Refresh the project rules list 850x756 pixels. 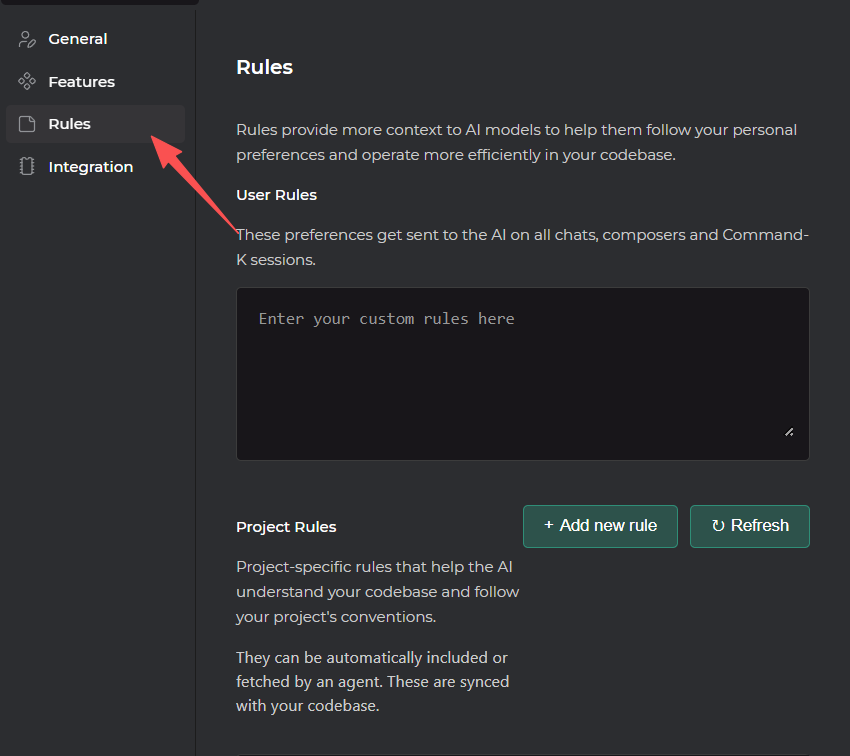click(x=750, y=526)
